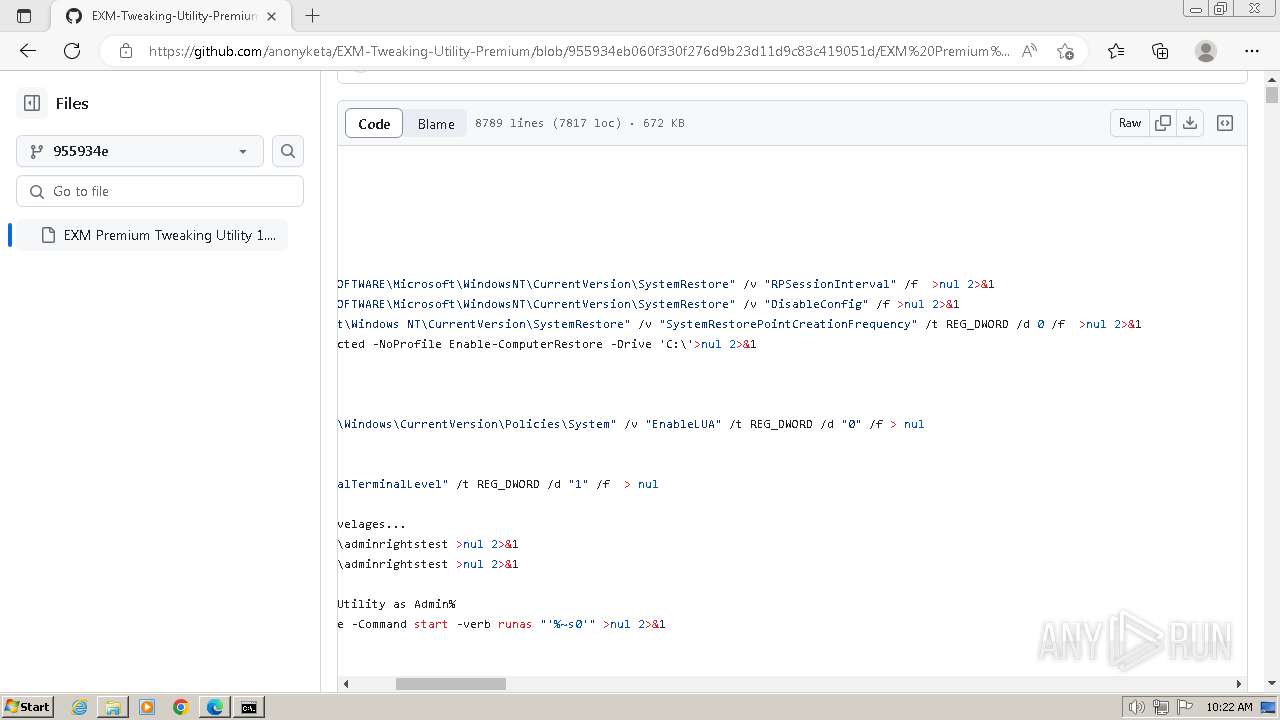Click the "DisableConfig" code line
The width and height of the screenshot is (1280, 720).
(649, 304)
